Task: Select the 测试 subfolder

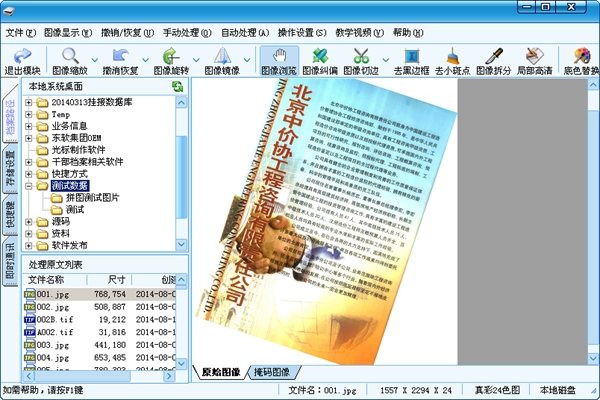Action: click(75, 210)
